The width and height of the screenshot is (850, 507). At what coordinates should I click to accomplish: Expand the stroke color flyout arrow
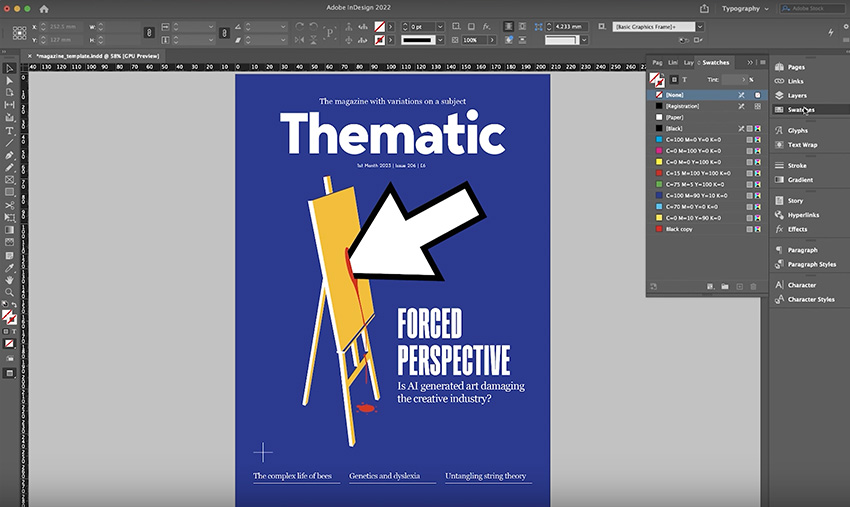(390, 40)
